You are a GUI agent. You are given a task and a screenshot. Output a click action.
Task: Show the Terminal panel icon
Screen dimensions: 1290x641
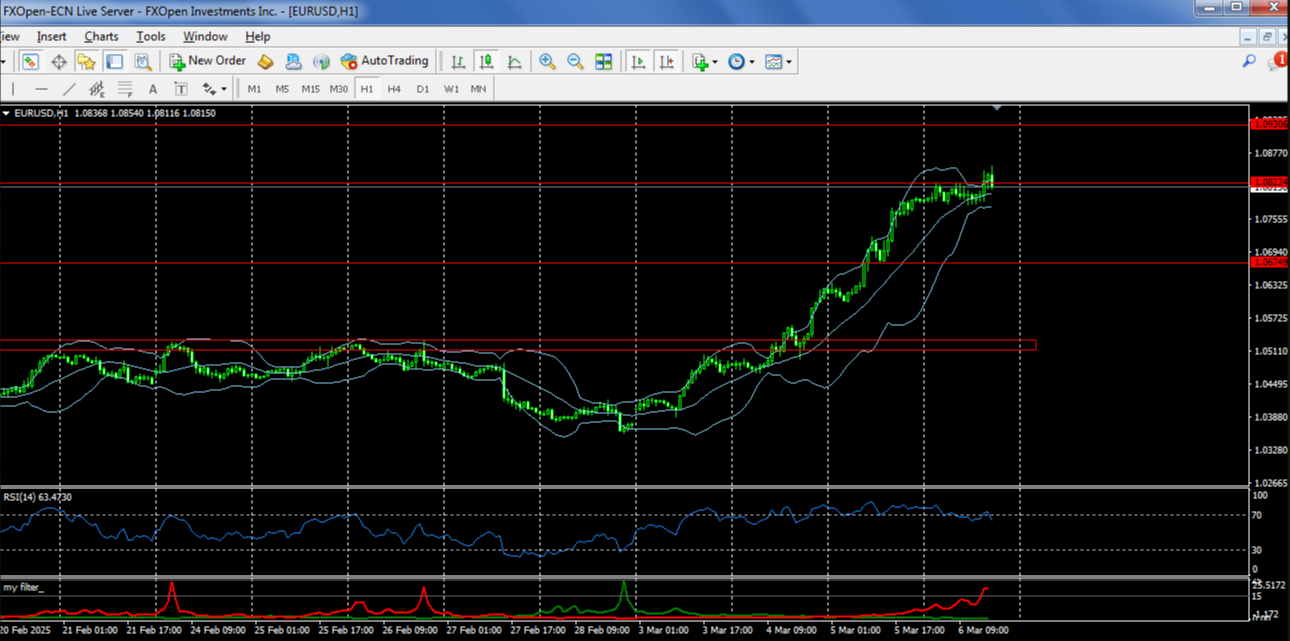point(115,62)
